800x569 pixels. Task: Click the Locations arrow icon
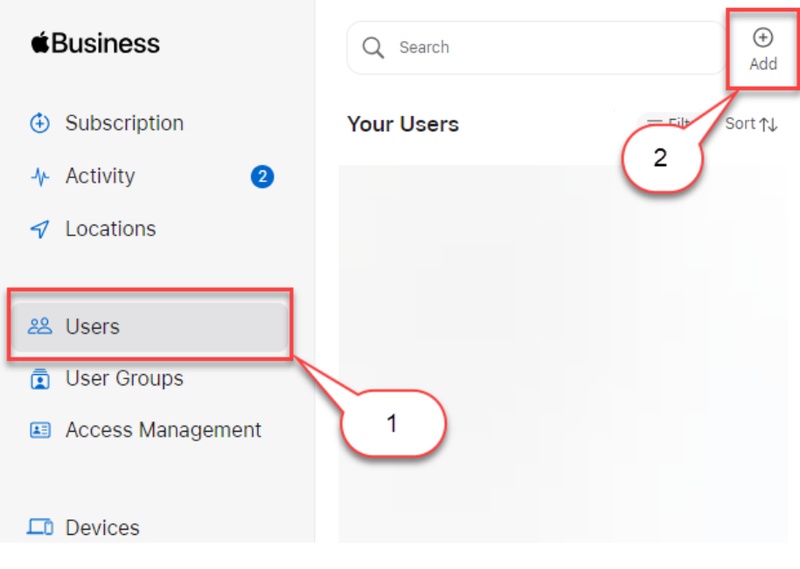pos(40,229)
